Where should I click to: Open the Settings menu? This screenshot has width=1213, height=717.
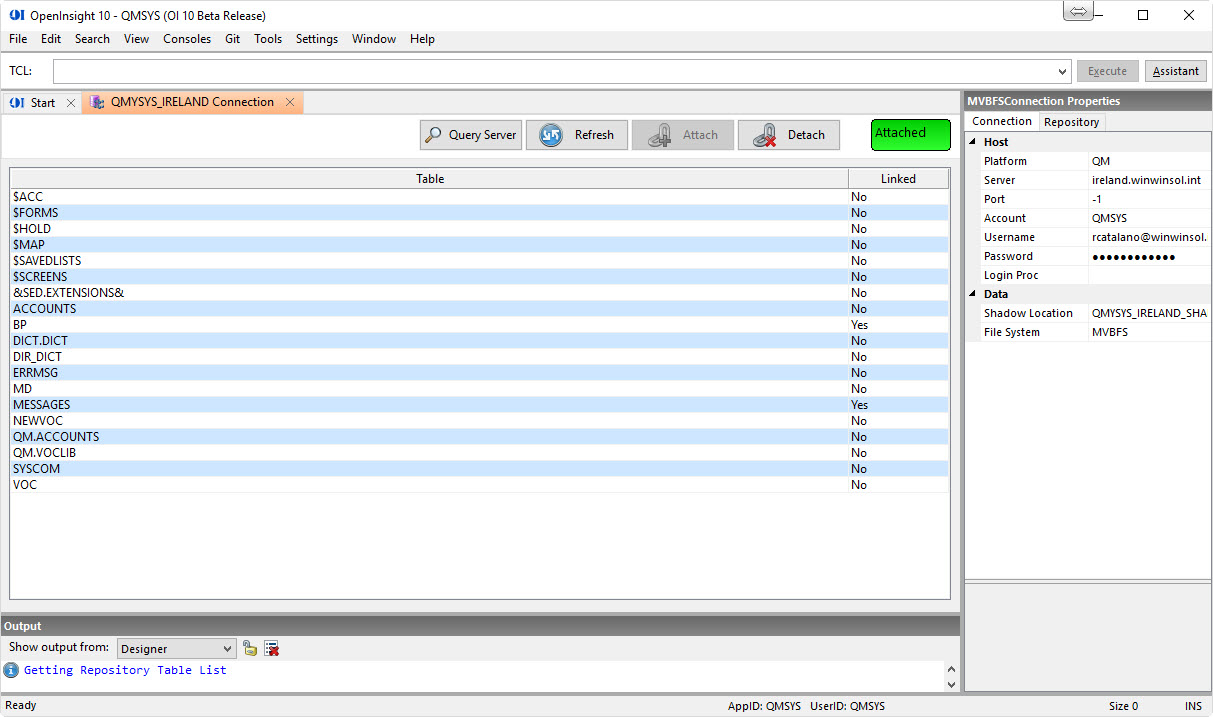coord(317,39)
